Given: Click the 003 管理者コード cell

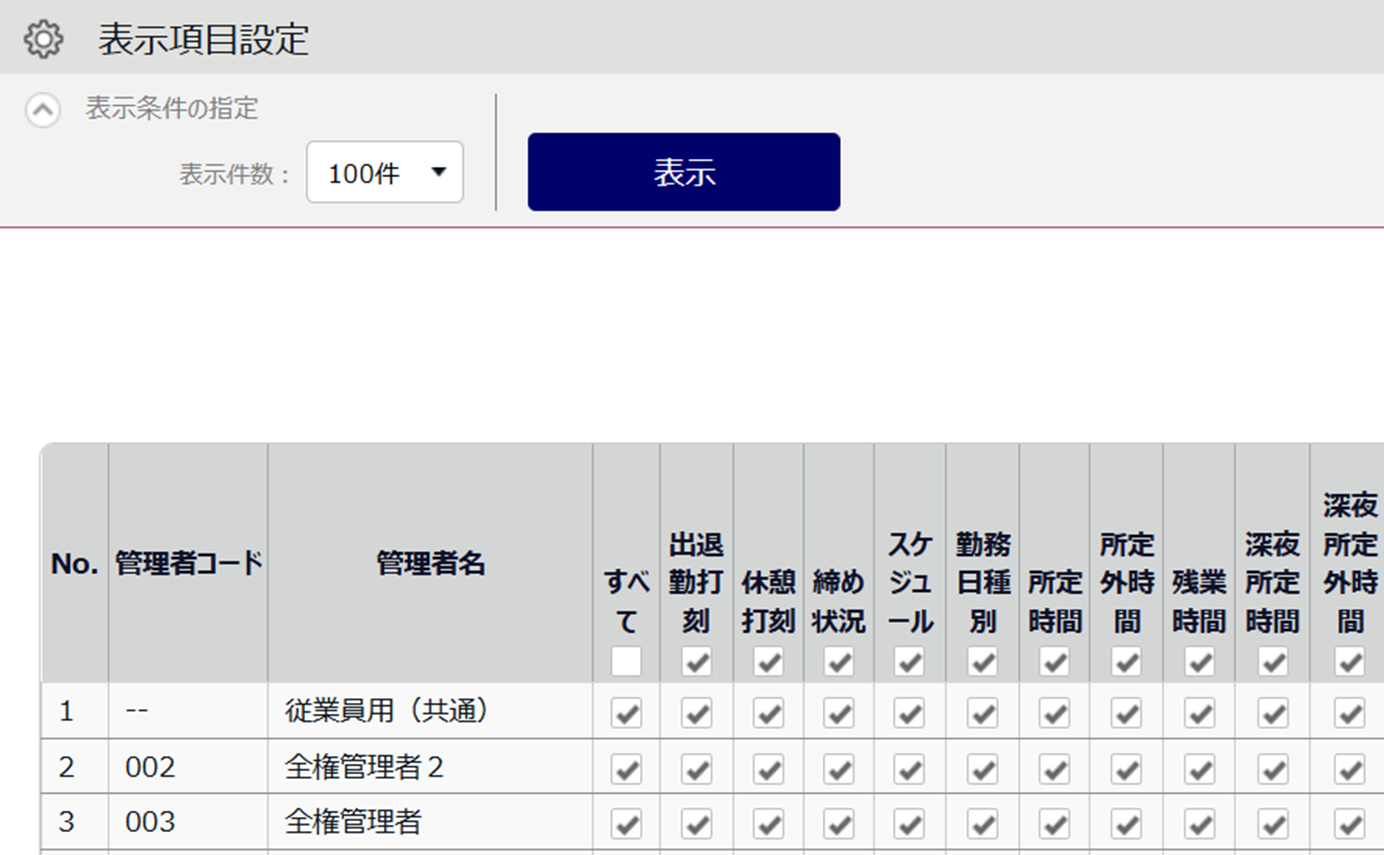Looking at the screenshot, I should (188, 822).
